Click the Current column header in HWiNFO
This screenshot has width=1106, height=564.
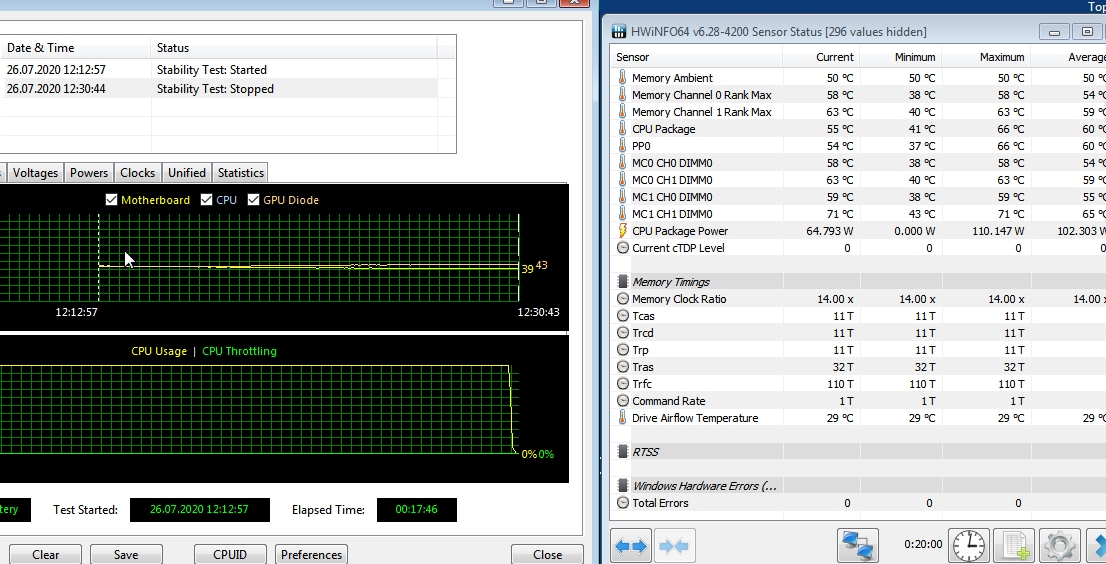click(x=821, y=57)
